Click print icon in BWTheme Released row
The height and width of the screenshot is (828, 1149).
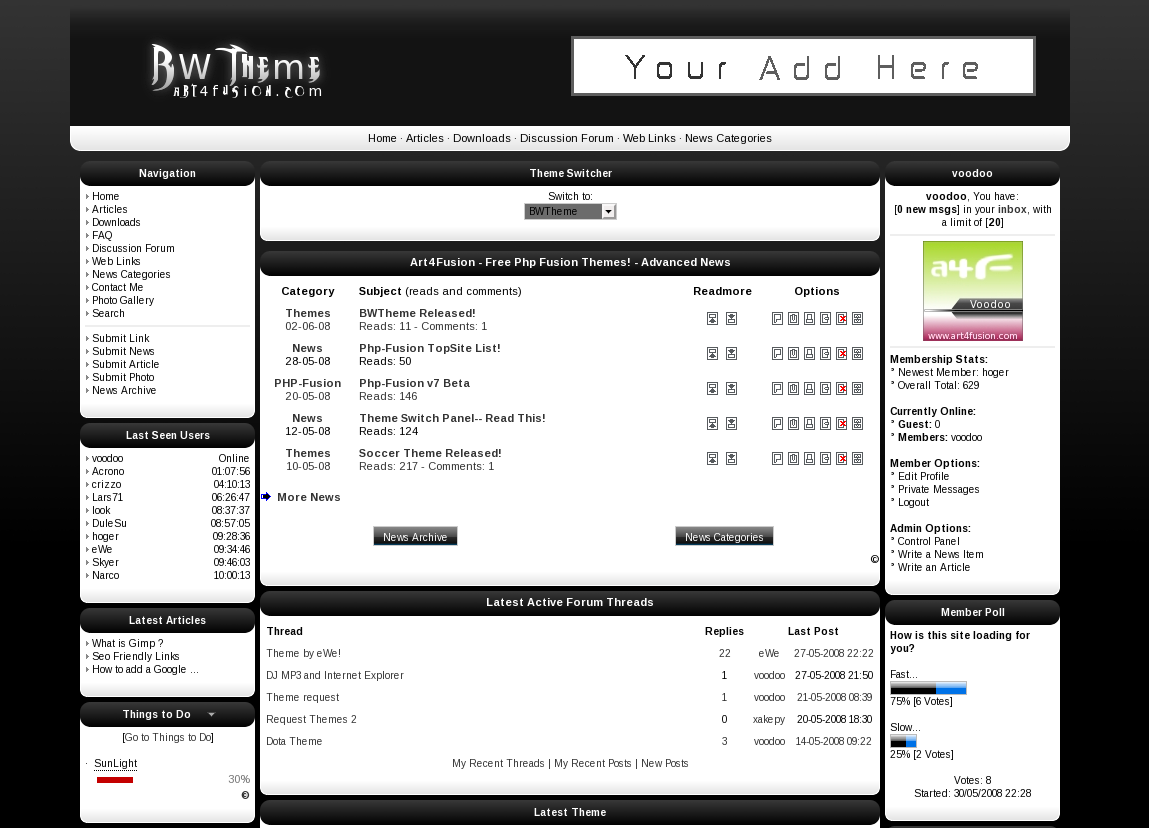810,319
